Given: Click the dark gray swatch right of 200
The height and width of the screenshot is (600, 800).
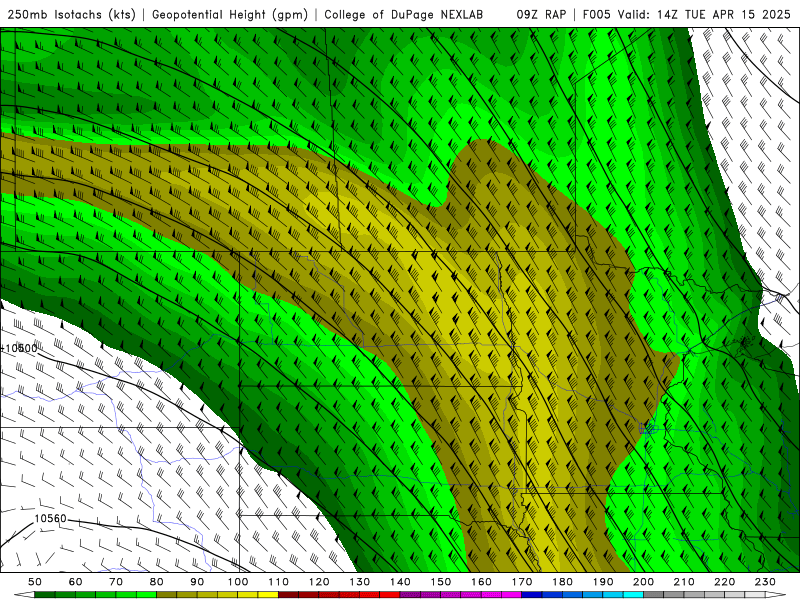Looking at the screenshot, I should pos(653,594).
